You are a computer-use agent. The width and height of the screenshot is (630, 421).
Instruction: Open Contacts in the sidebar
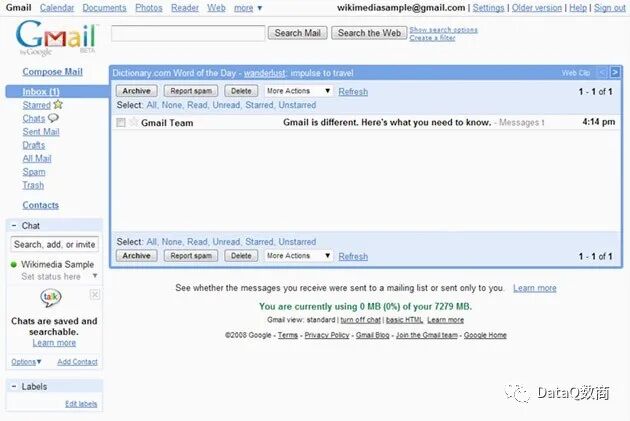point(41,205)
